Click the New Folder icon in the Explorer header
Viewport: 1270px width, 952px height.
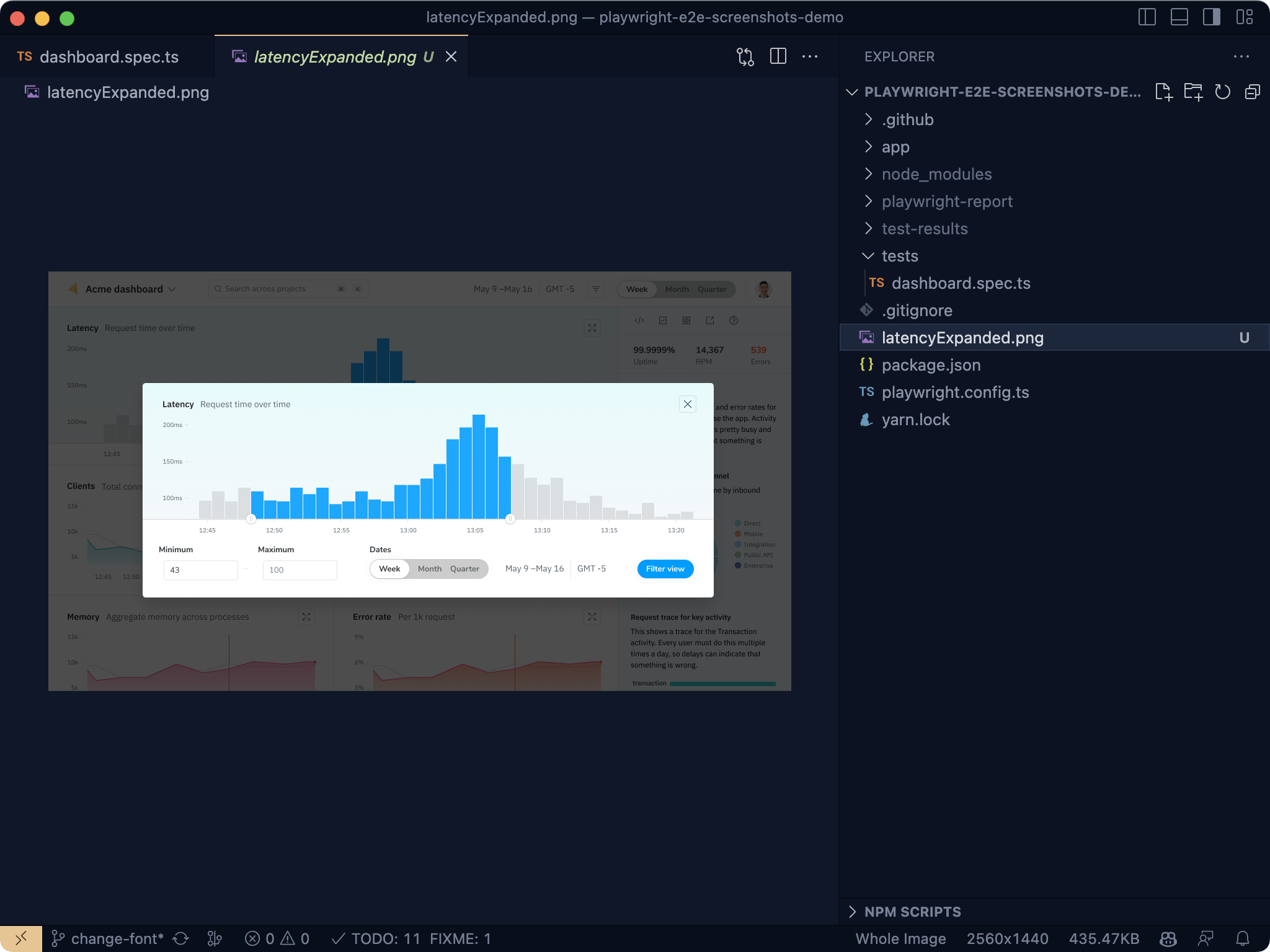pyautogui.click(x=1194, y=92)
